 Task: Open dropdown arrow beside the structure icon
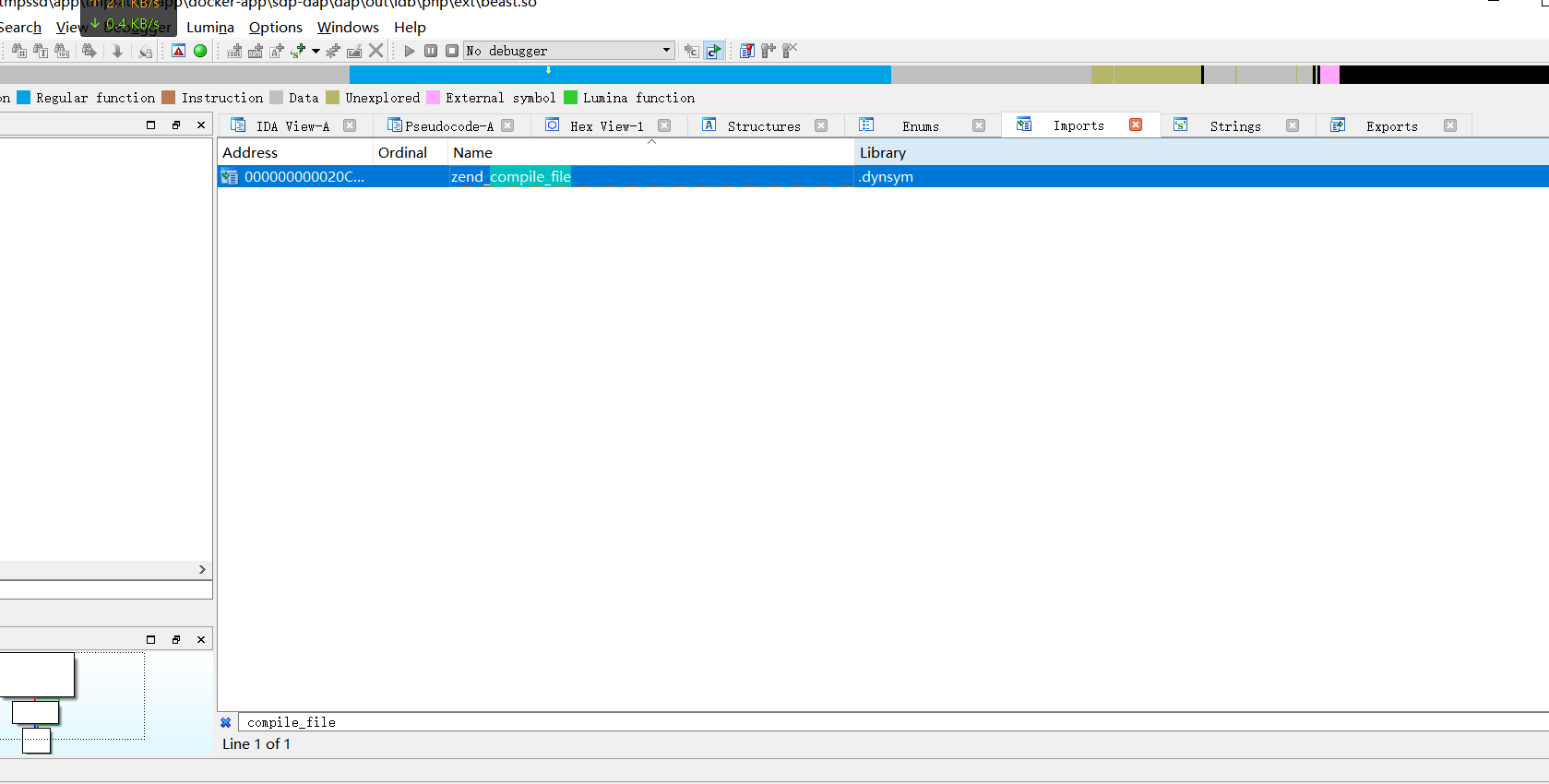[x=316, y=51]
